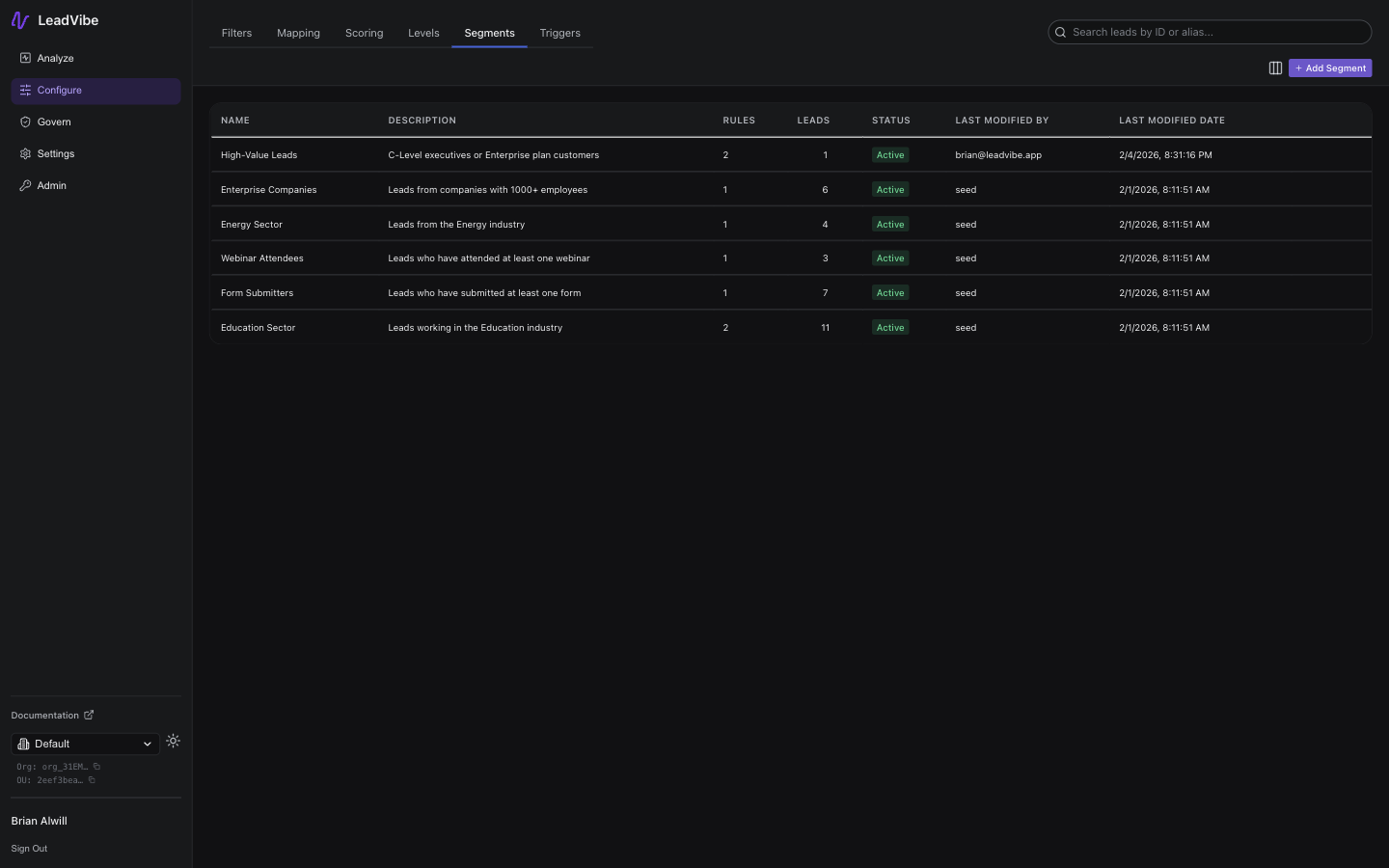Click the Sign Out link
The width and height of the screenshot is (1389, 868).
point(29,849)
